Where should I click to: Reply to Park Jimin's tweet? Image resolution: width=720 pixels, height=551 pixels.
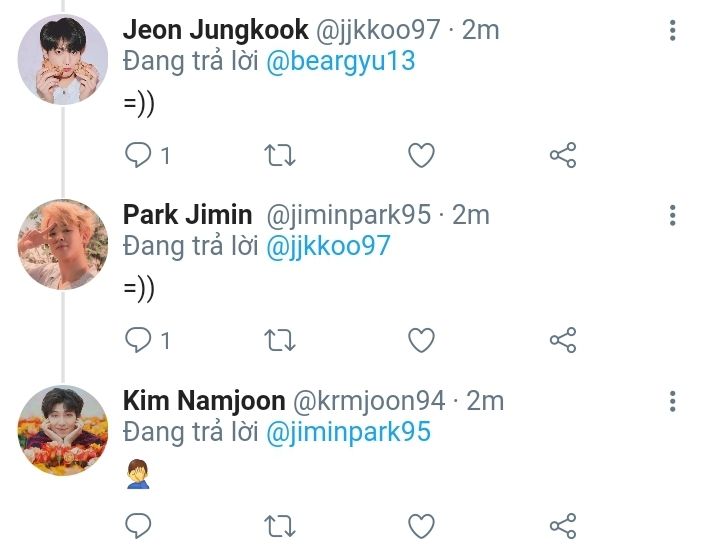pyautogui.click(x=137, y=340)
